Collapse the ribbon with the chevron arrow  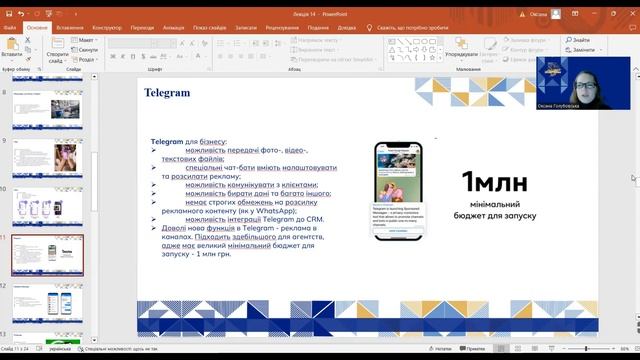(x=636, y=69)
